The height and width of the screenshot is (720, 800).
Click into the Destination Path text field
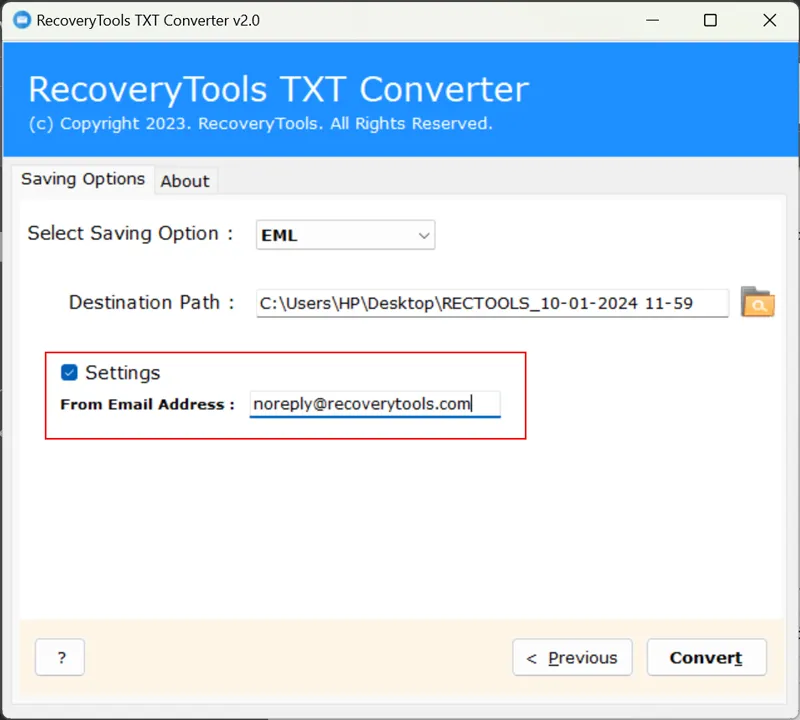[490, 303]
